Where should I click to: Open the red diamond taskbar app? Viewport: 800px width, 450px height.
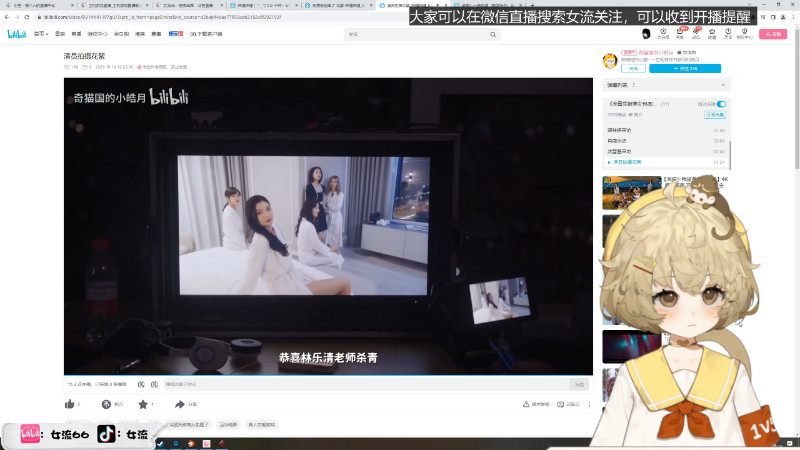(222, 444)
